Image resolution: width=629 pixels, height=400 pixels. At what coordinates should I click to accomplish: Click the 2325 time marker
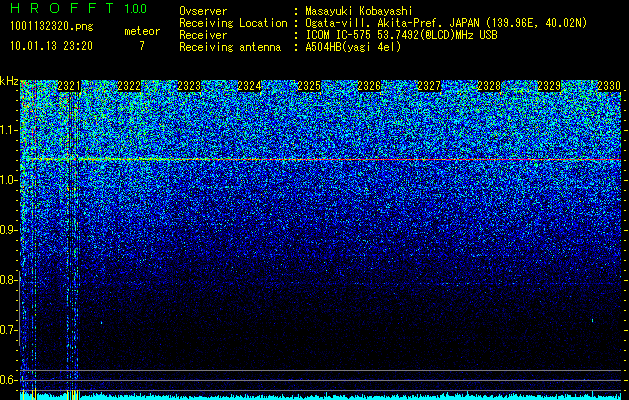coord(309,86)
